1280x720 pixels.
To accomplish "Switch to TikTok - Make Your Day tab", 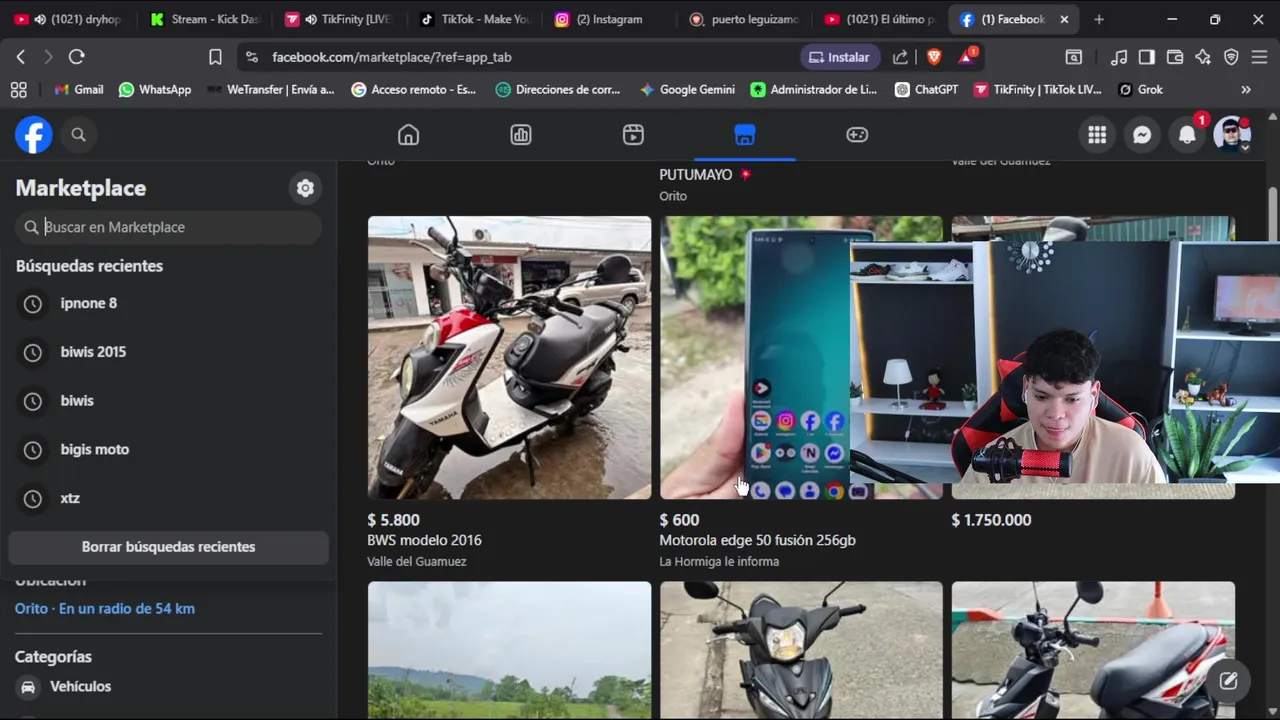I will pos(474,19).
